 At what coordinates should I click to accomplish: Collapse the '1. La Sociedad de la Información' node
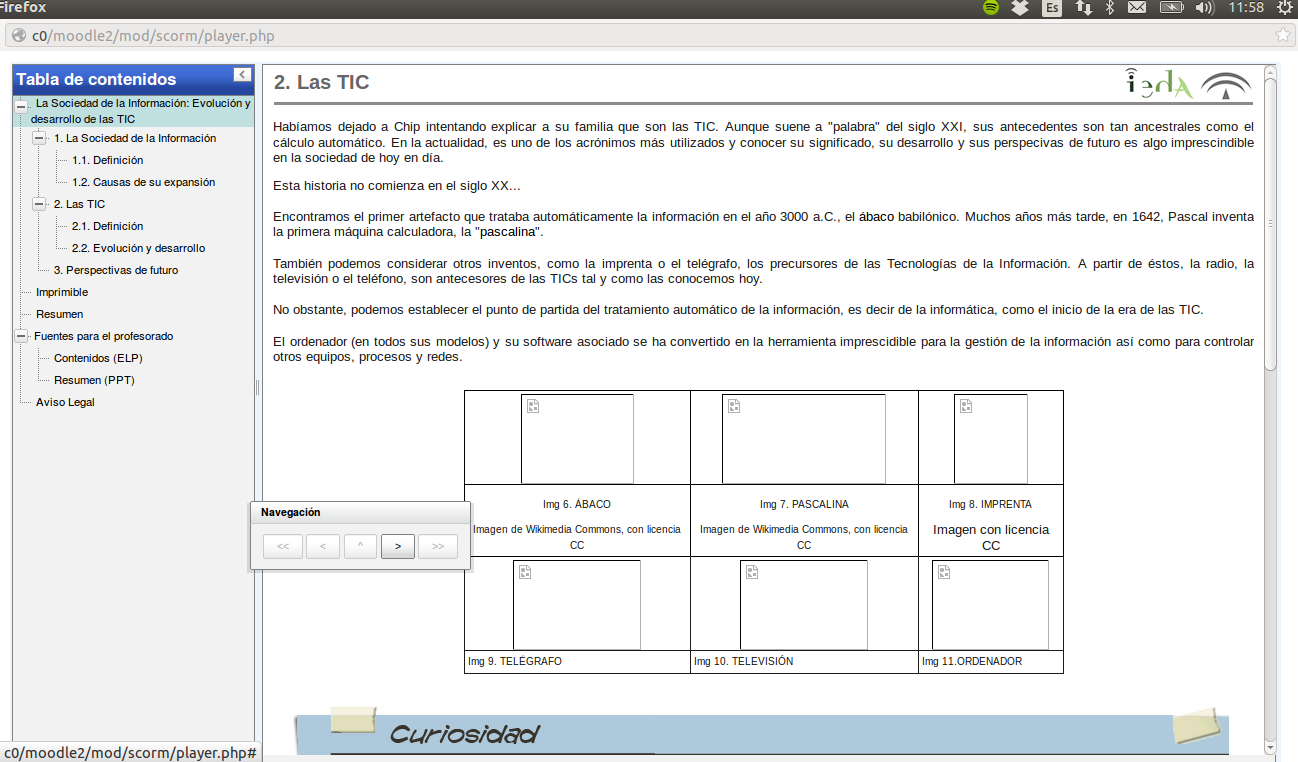tap(39, 138)
